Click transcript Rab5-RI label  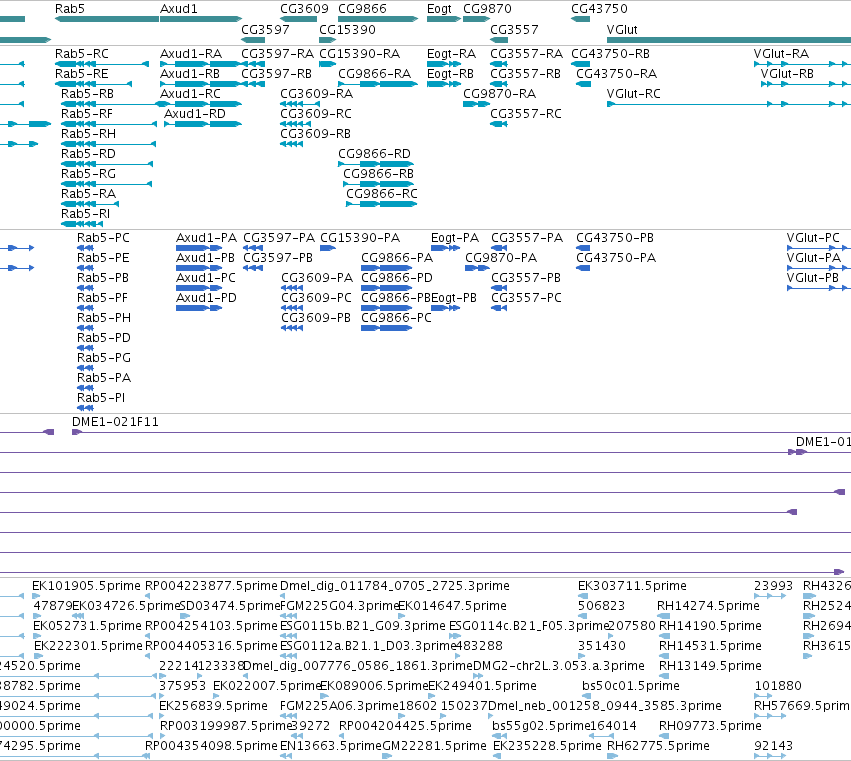85,214
